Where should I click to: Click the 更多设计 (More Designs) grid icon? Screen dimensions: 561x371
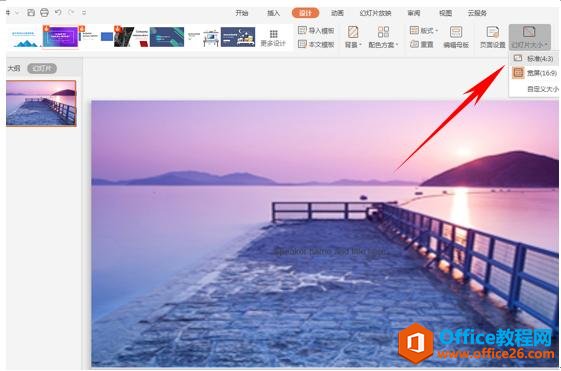(274, 34)
